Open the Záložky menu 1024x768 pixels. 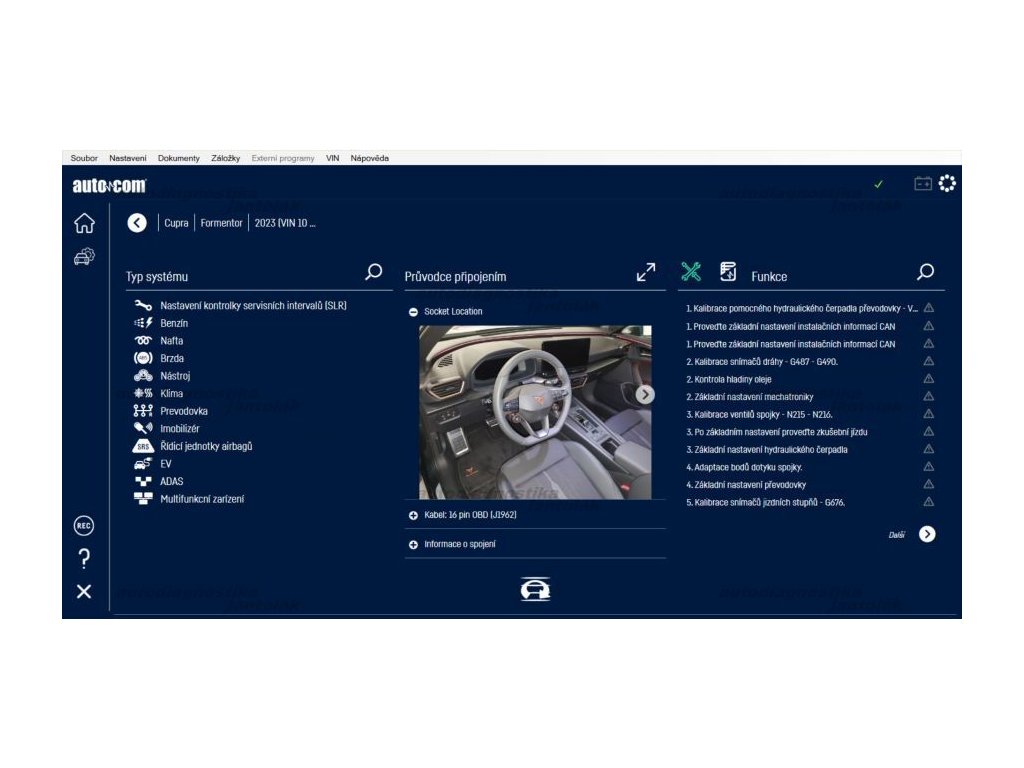pyautogui.click(x=226, y=158)
